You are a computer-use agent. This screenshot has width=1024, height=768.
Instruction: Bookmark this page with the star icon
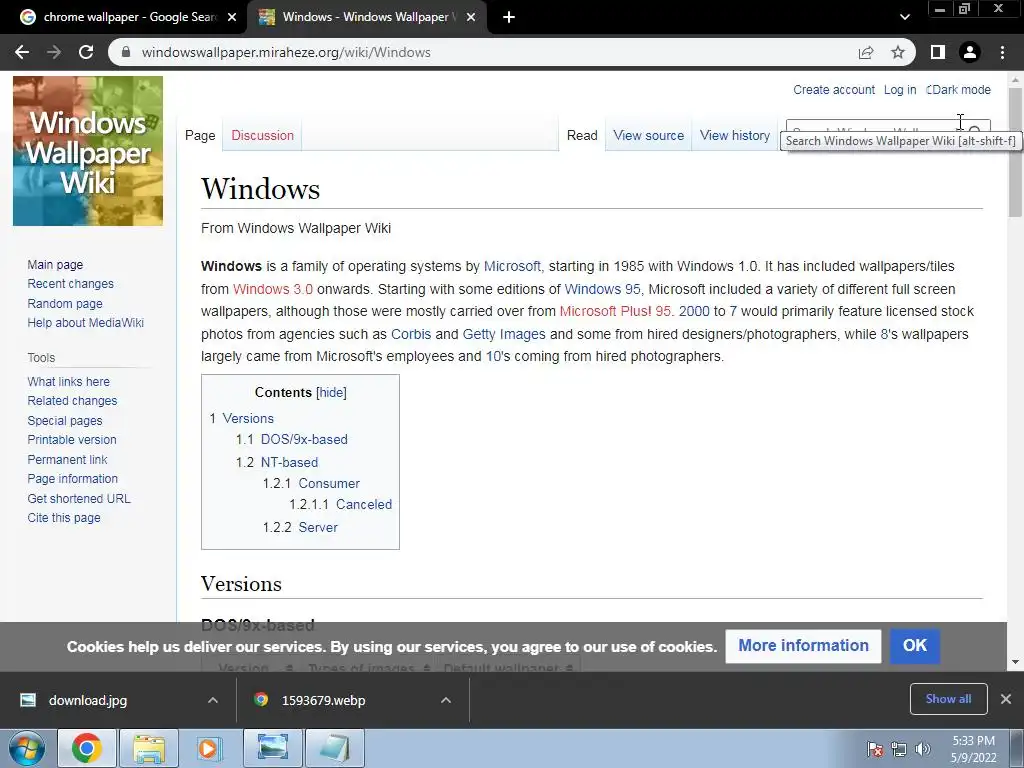pyautogui.click(x=898, y=52)
